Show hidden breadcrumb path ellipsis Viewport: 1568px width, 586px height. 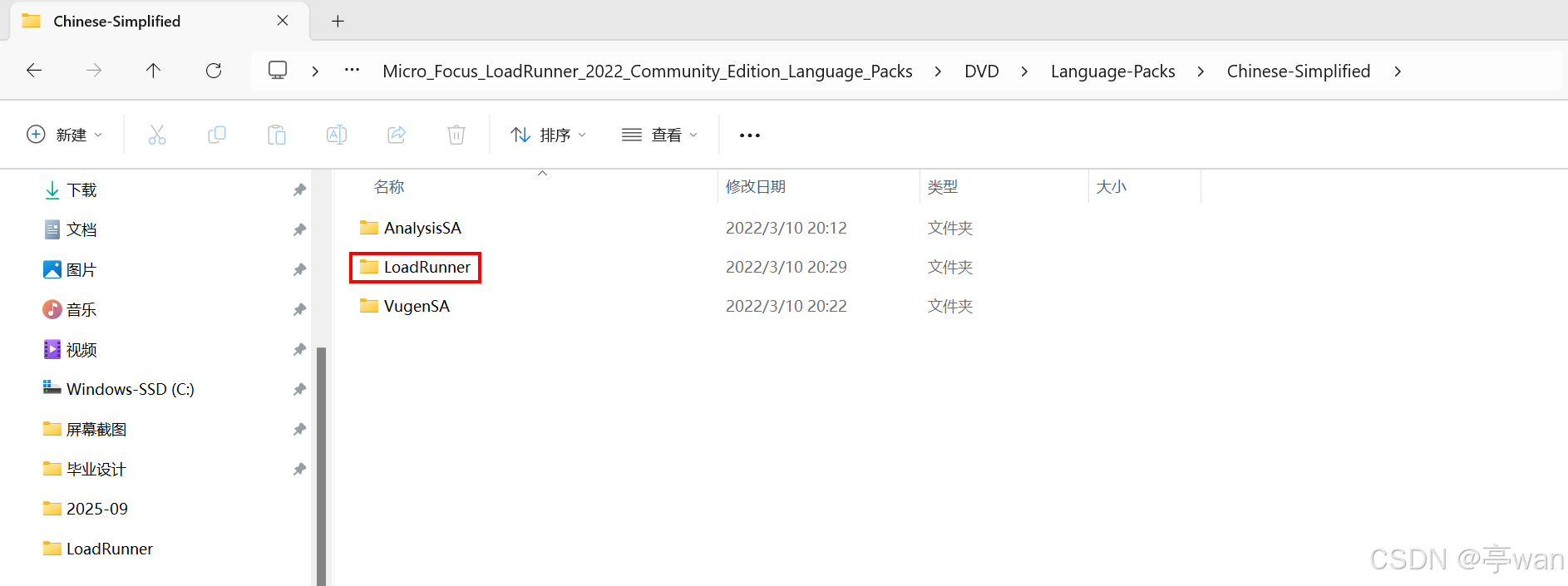click(x=353, y=71)
